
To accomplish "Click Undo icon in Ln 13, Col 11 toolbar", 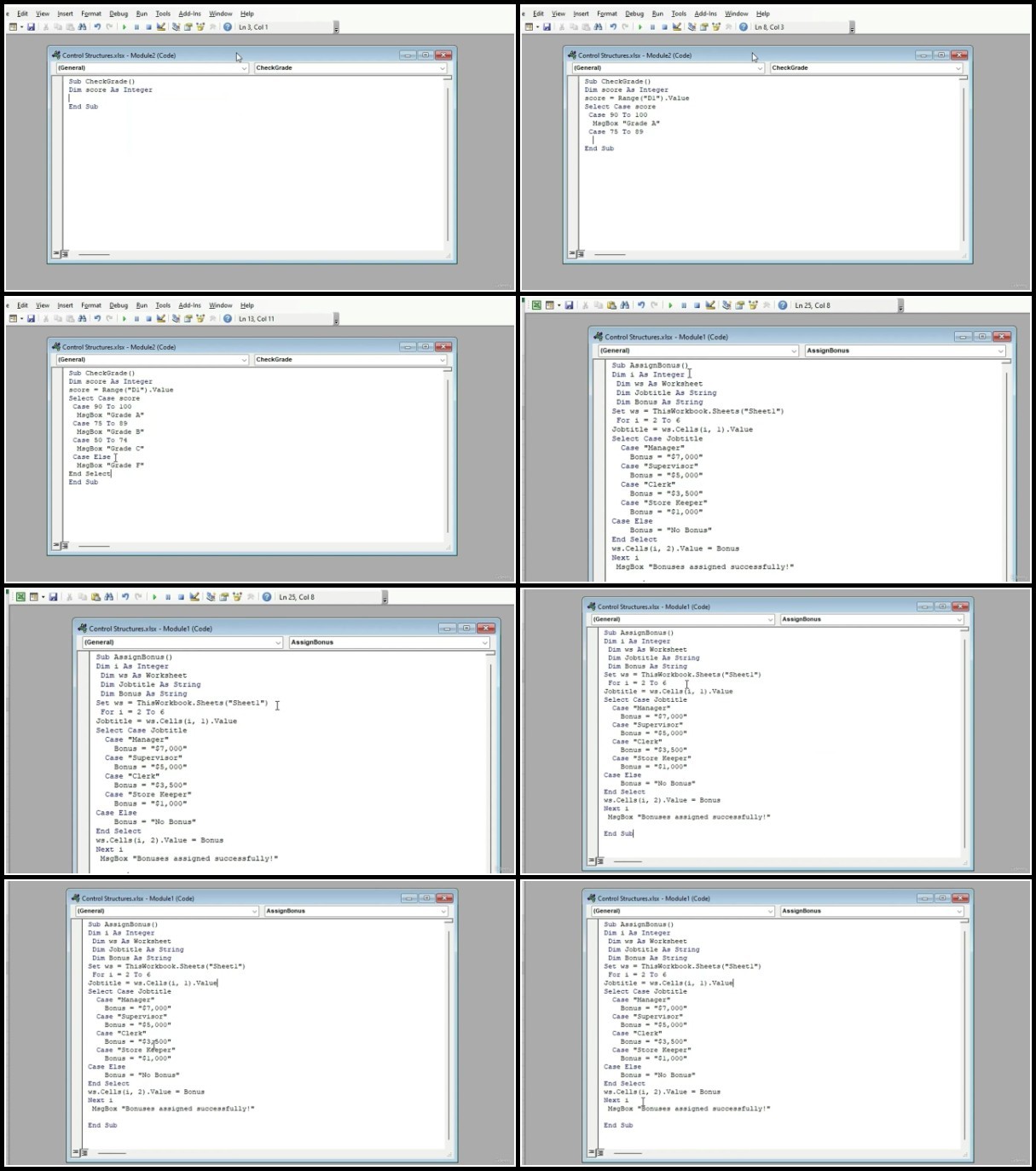I will pos(97,319).
